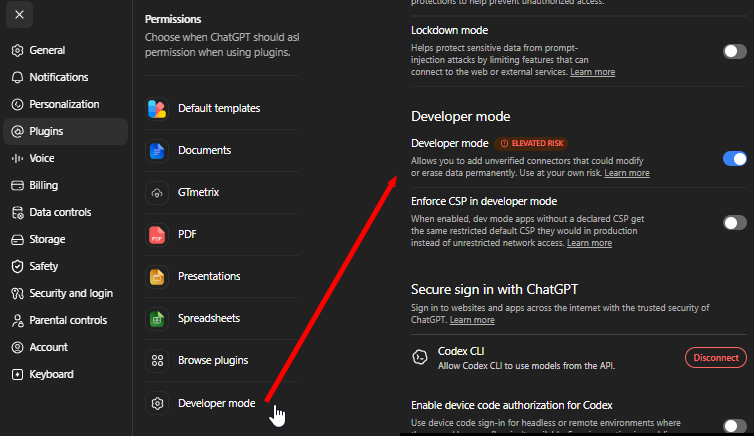
Task: Enable the Lockdown mode toggle
Action: click(734, 51)
